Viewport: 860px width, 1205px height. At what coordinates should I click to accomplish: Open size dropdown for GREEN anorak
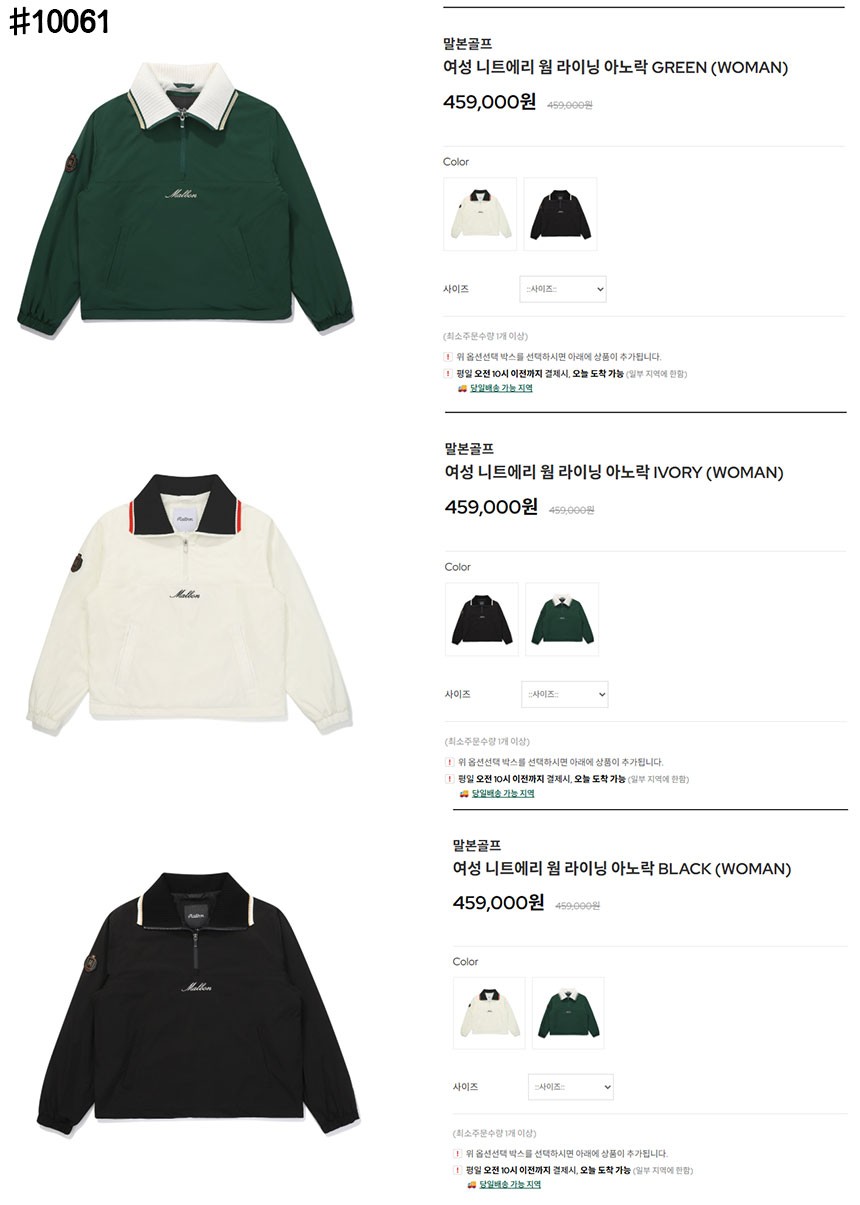563,289
